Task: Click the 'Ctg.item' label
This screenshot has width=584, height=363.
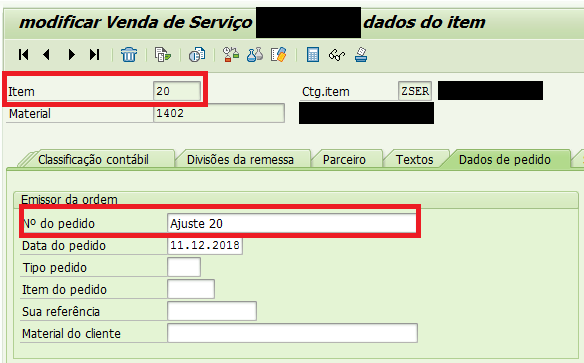Action: pyautogui.click(x=326, y=92)
